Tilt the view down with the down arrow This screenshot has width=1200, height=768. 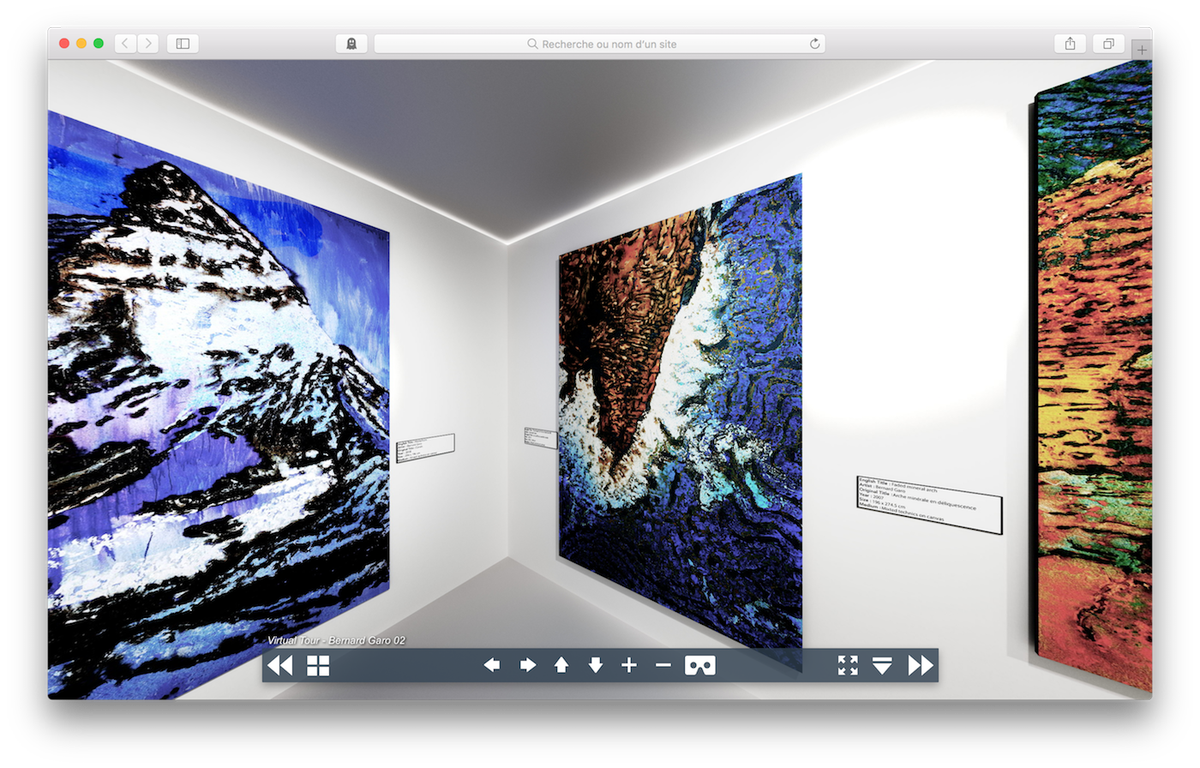click(596, 665)
